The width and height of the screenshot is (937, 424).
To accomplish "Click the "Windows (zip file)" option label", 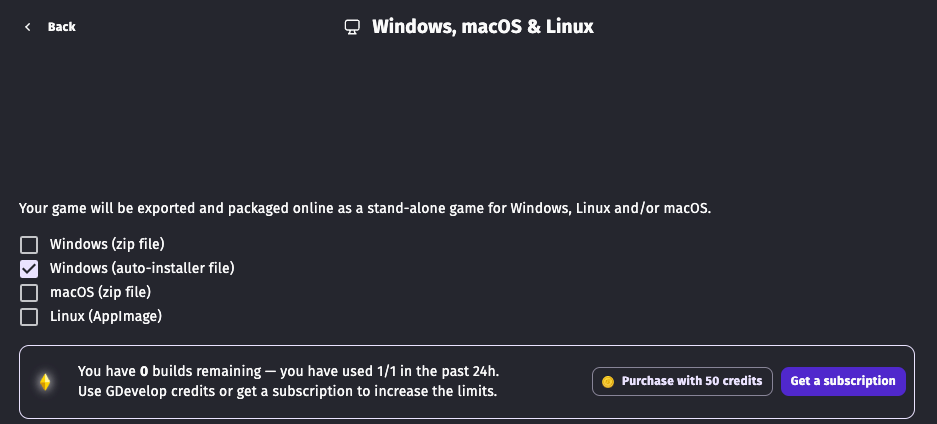I will coord(107,244).
